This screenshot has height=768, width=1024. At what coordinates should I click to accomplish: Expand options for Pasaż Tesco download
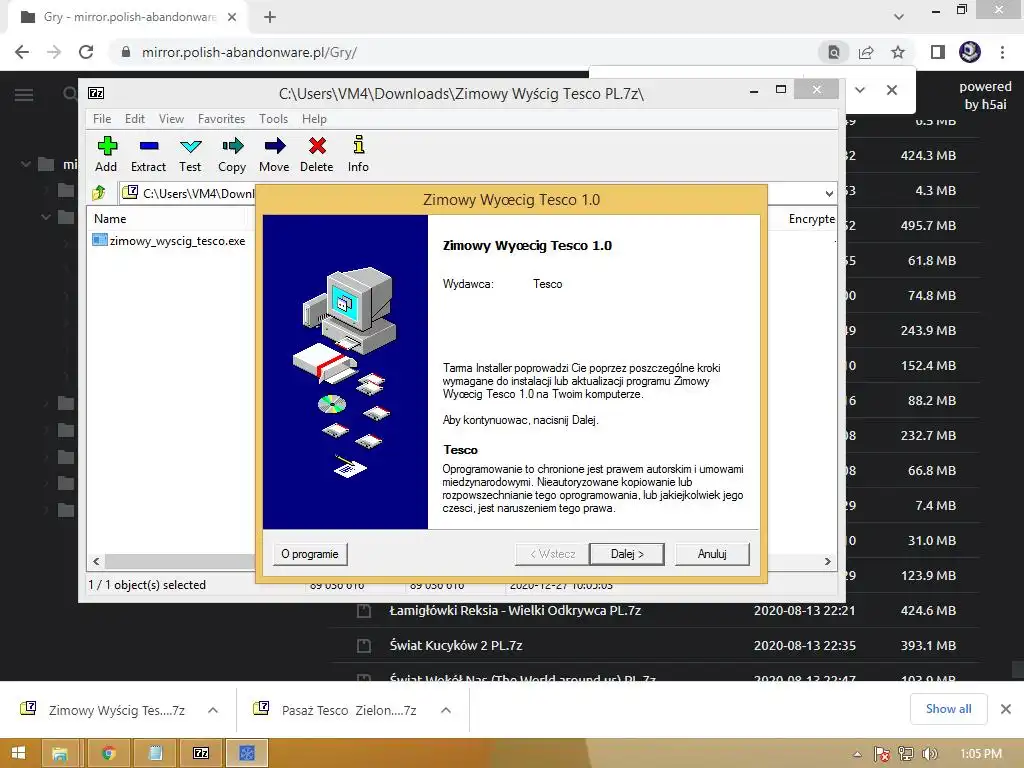(x=446, y=710)
